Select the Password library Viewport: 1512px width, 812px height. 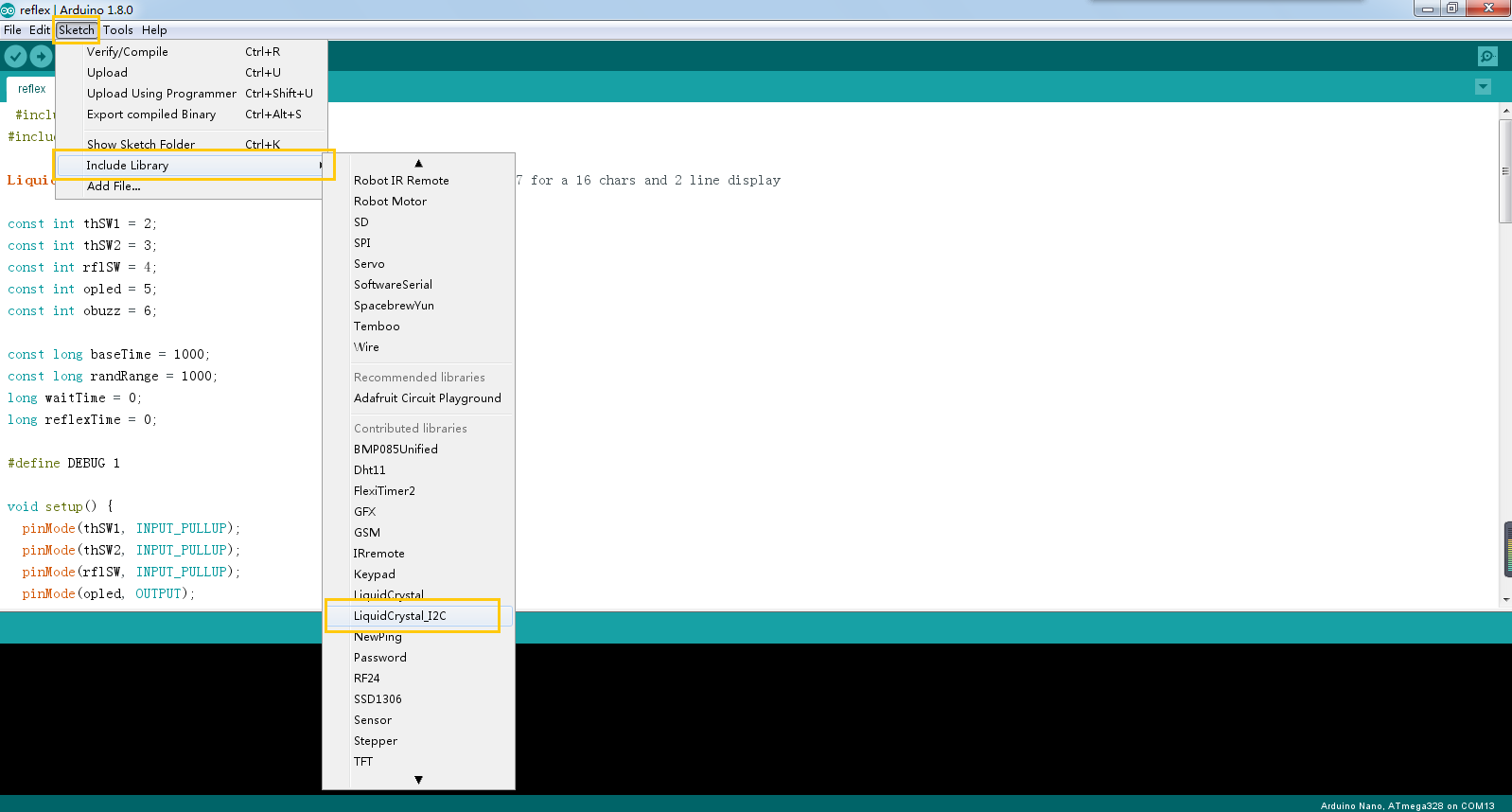418,658
